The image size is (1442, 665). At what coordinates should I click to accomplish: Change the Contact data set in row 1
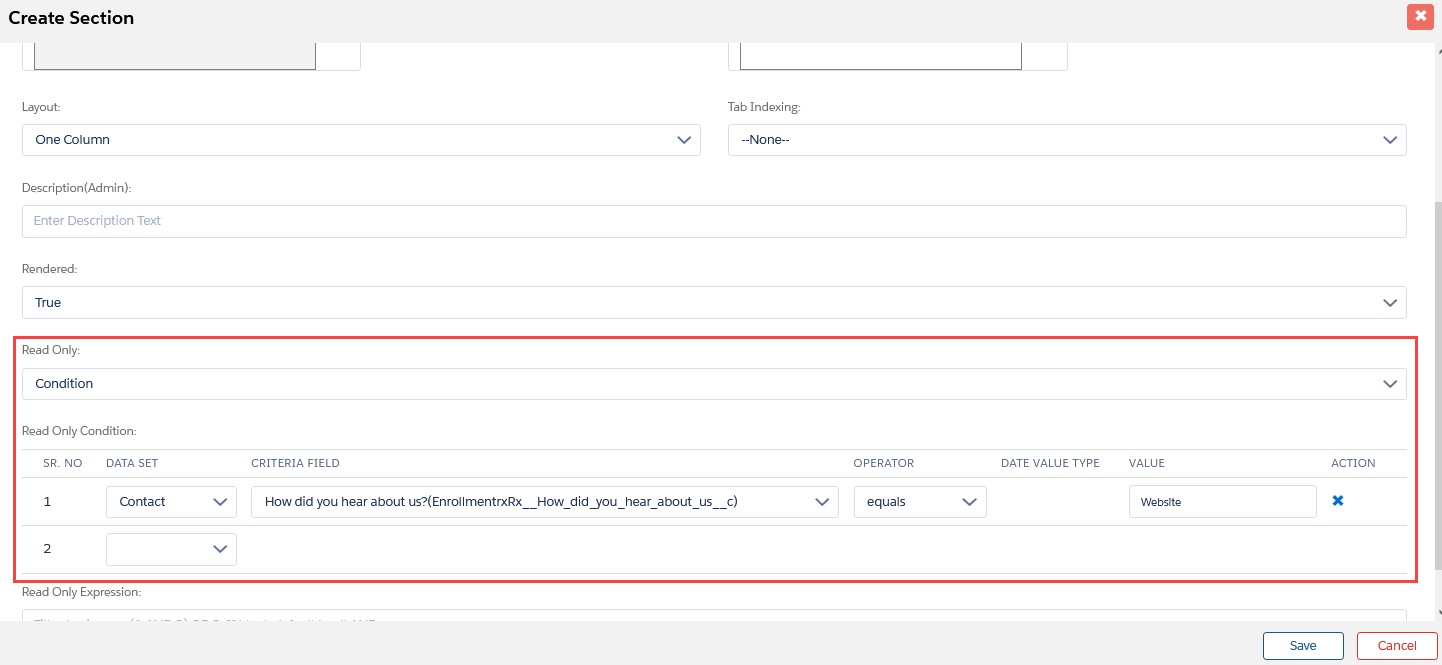tap(171, 502)
